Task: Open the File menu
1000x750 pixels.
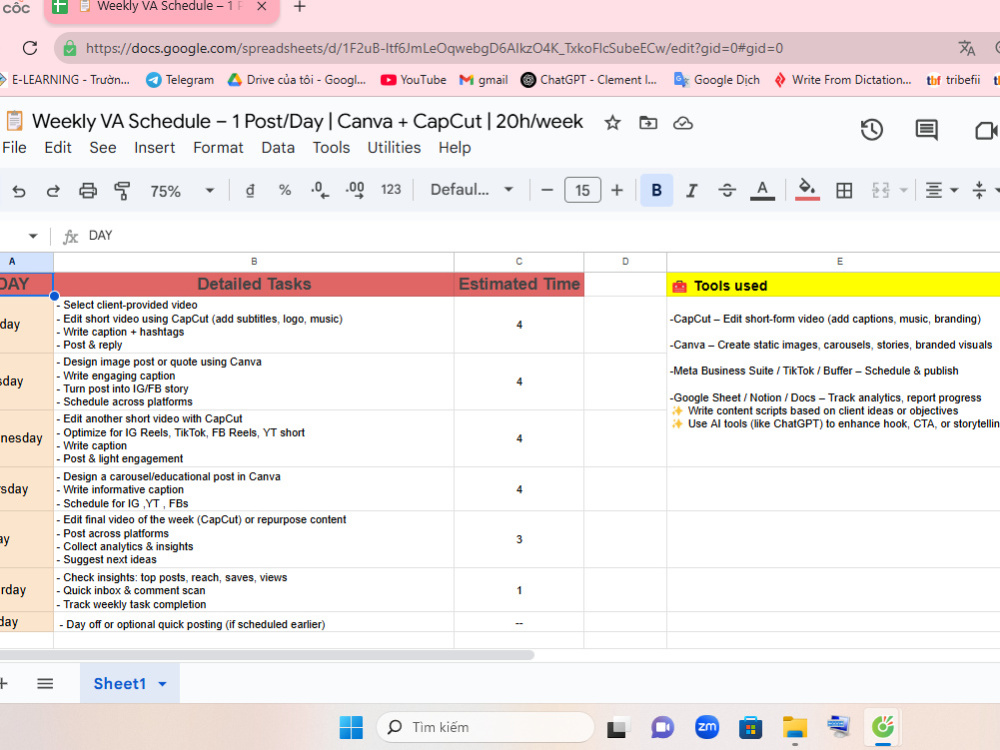Action: (x=14, y=147)
